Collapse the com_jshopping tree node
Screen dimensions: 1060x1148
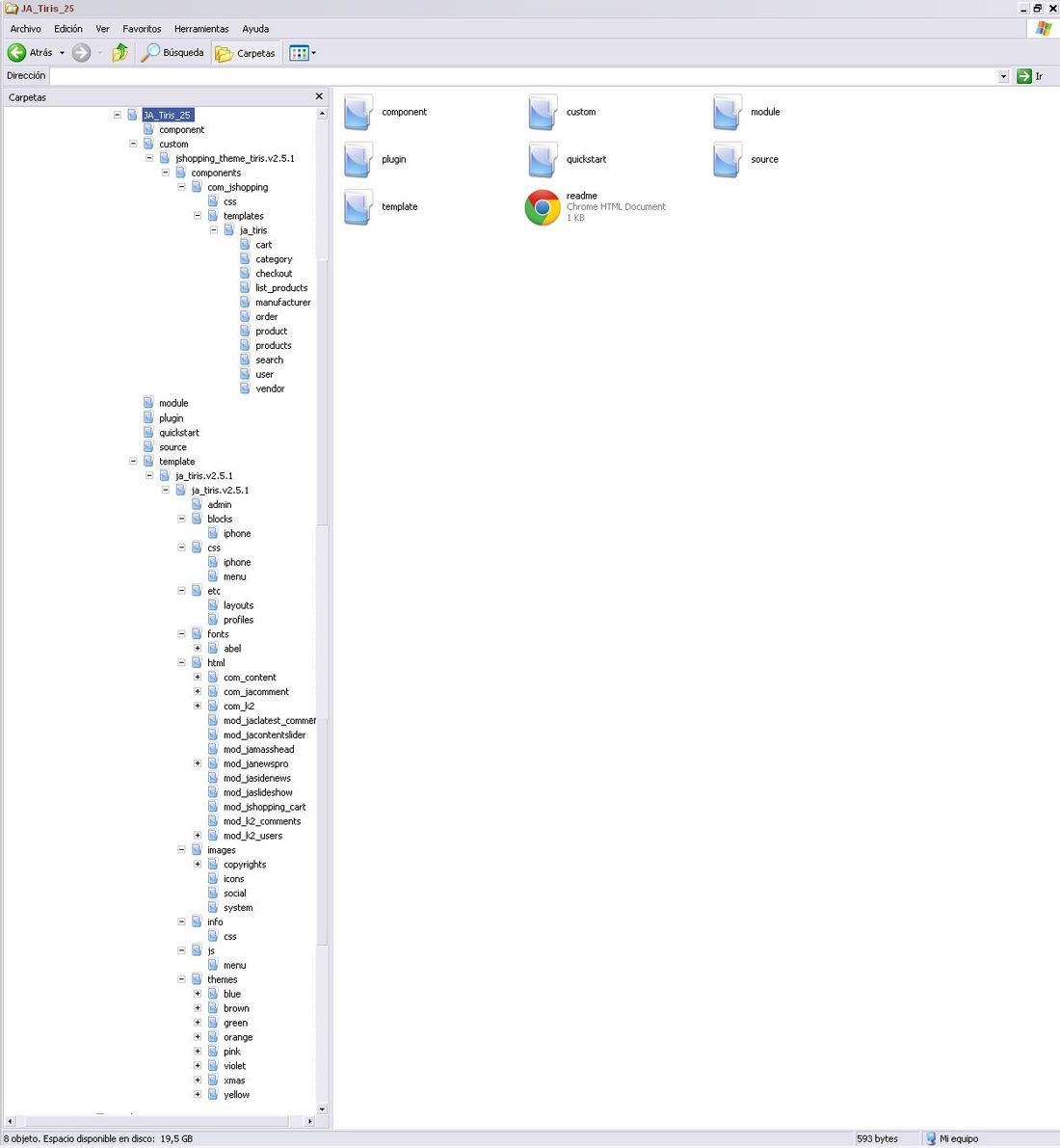[x=181, y=187]
